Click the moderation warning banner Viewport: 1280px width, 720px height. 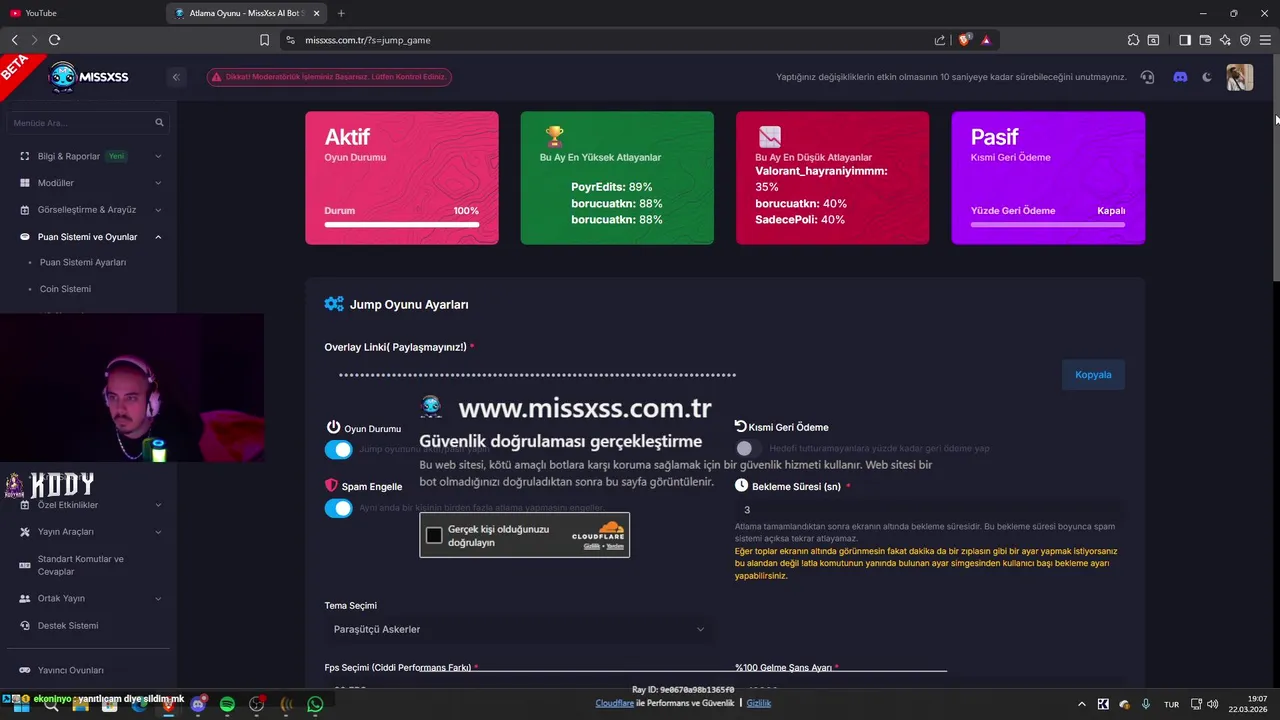pyautogui.click(x=329, y=77)
